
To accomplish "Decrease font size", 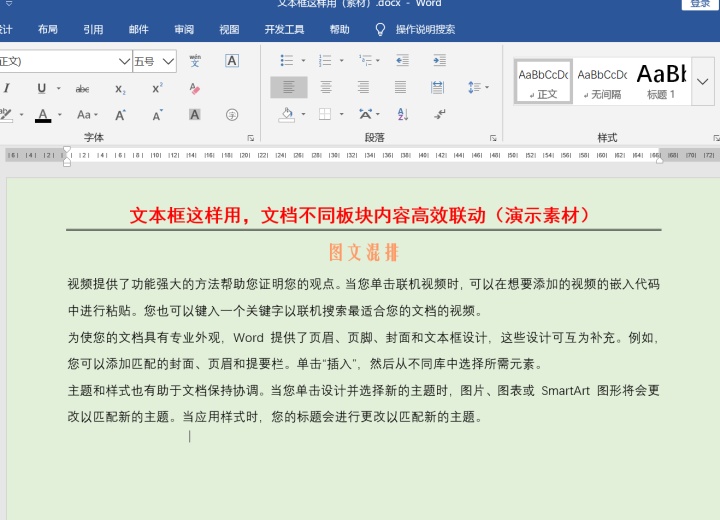I will click(158, 115).
